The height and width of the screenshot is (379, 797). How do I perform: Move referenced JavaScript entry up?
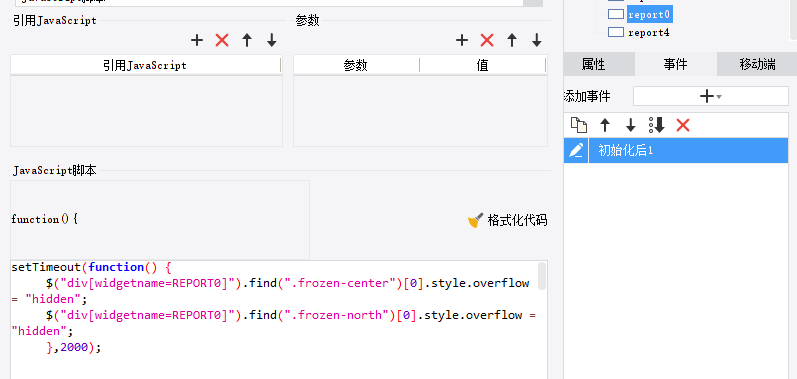[x=247, y=40]
